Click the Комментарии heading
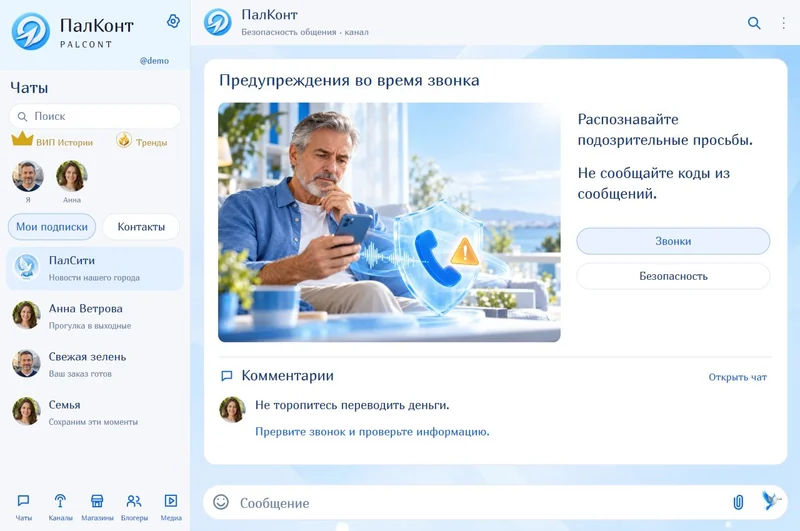 click(287, 376)
